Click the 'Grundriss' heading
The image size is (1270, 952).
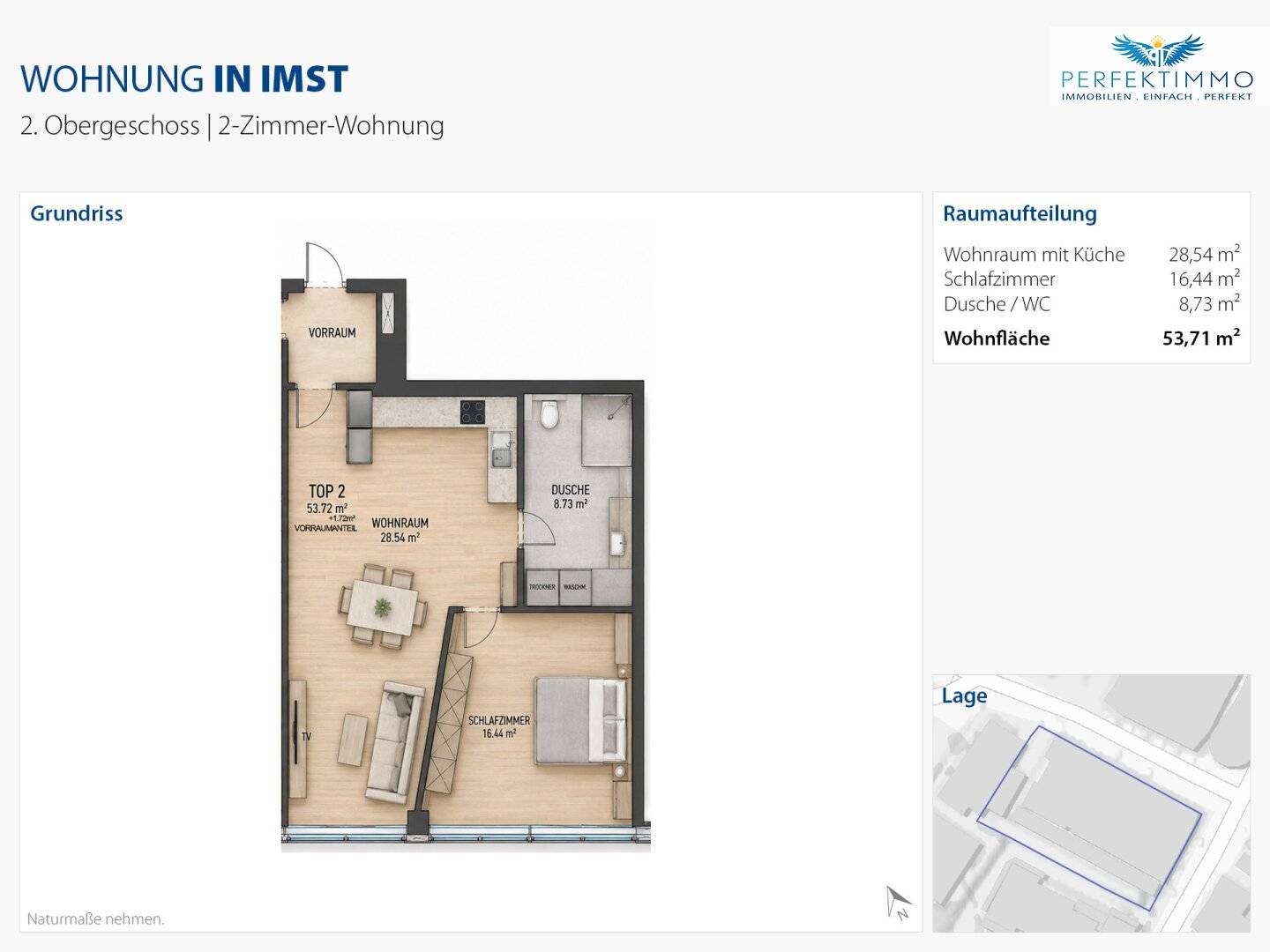(76, 213)
